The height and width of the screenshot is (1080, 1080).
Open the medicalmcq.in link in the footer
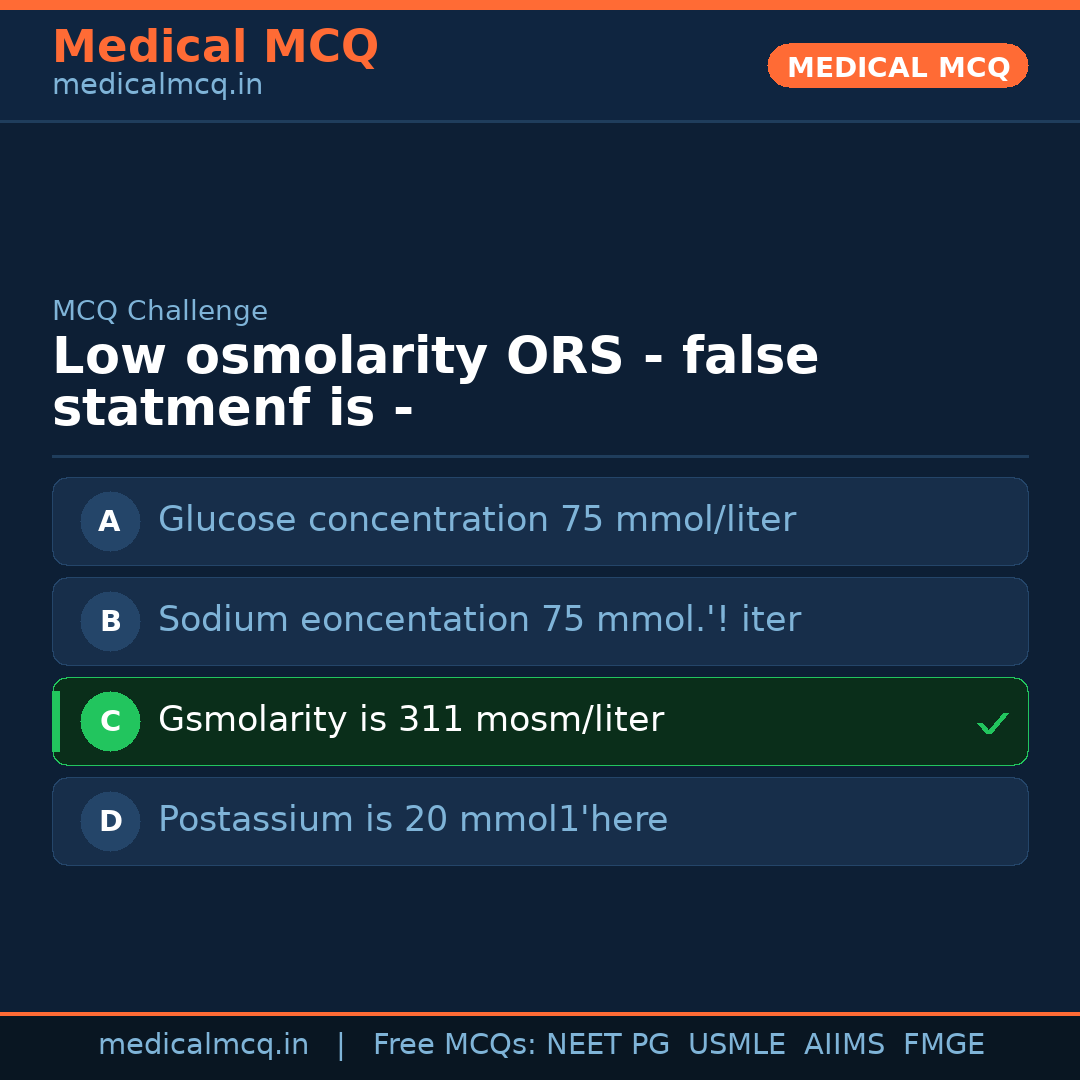(x=203, y=1045)
